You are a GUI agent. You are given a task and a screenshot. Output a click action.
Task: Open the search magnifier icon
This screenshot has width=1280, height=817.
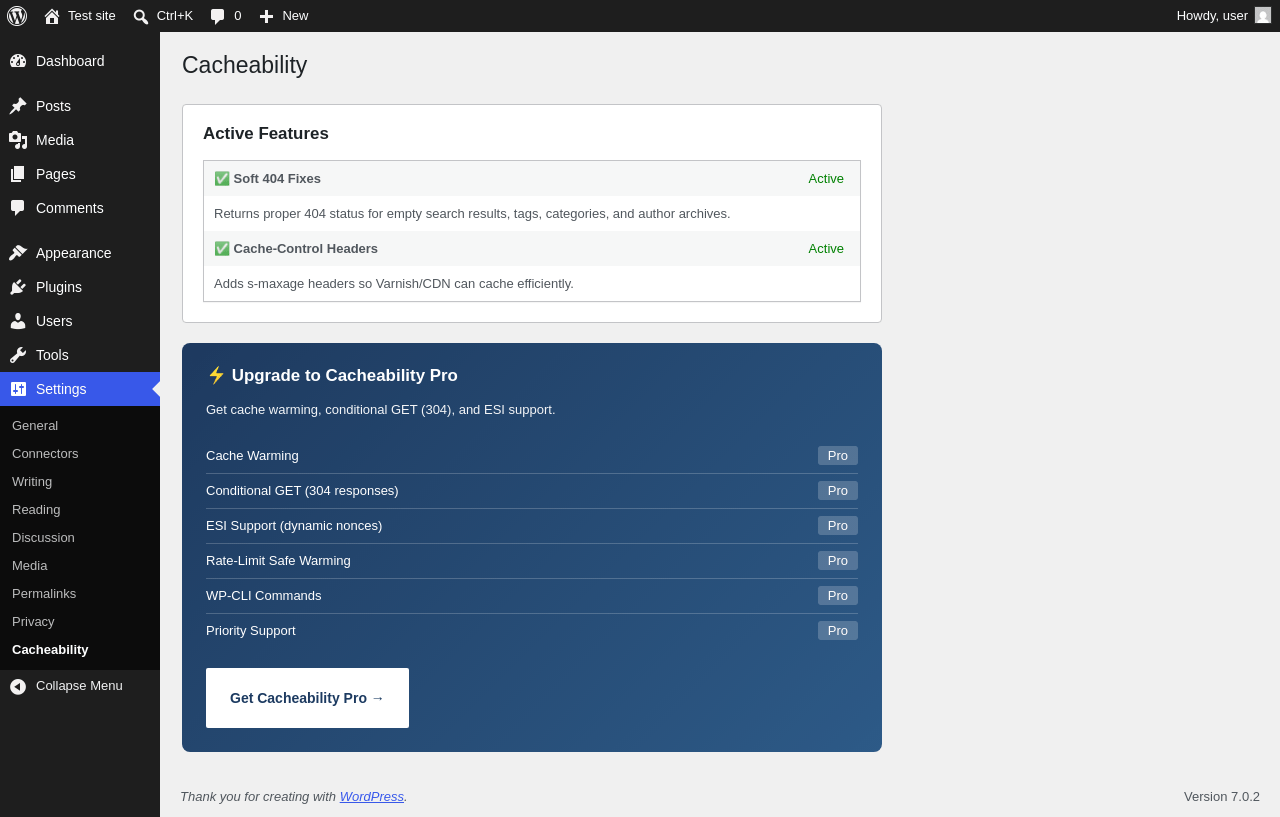(141, 16)
